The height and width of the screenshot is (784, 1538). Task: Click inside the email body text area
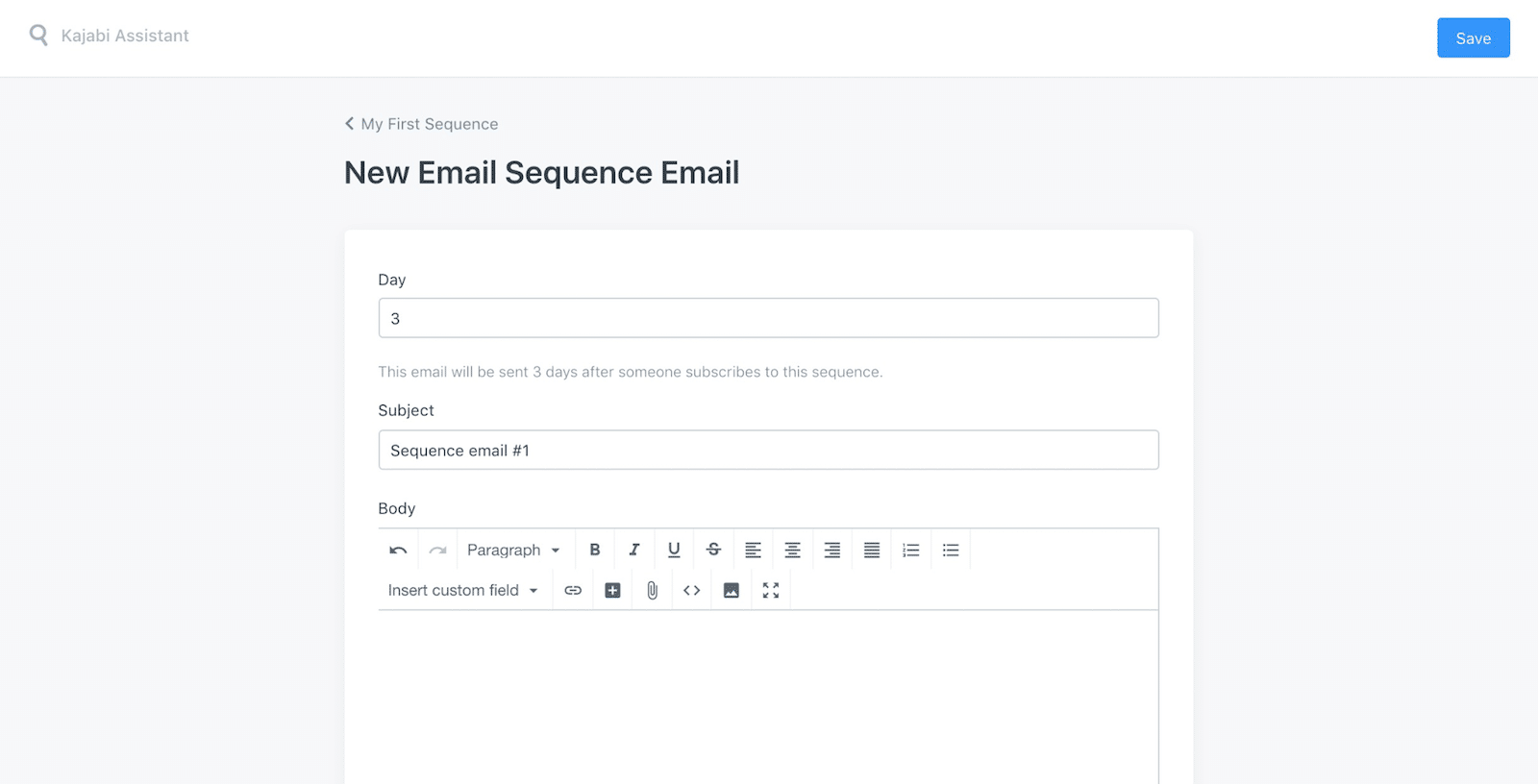(768, 697)
